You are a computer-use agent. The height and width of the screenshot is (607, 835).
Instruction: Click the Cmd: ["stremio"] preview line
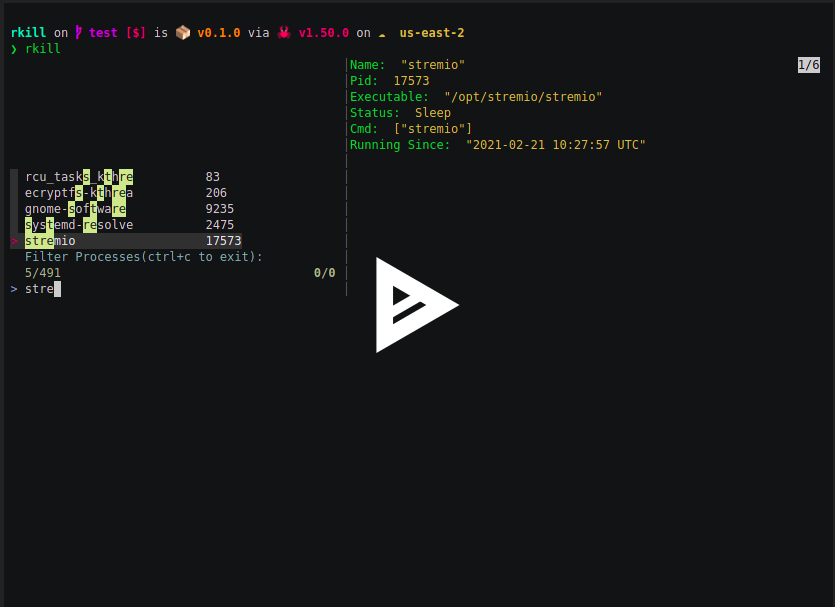(x=411, y=129)
